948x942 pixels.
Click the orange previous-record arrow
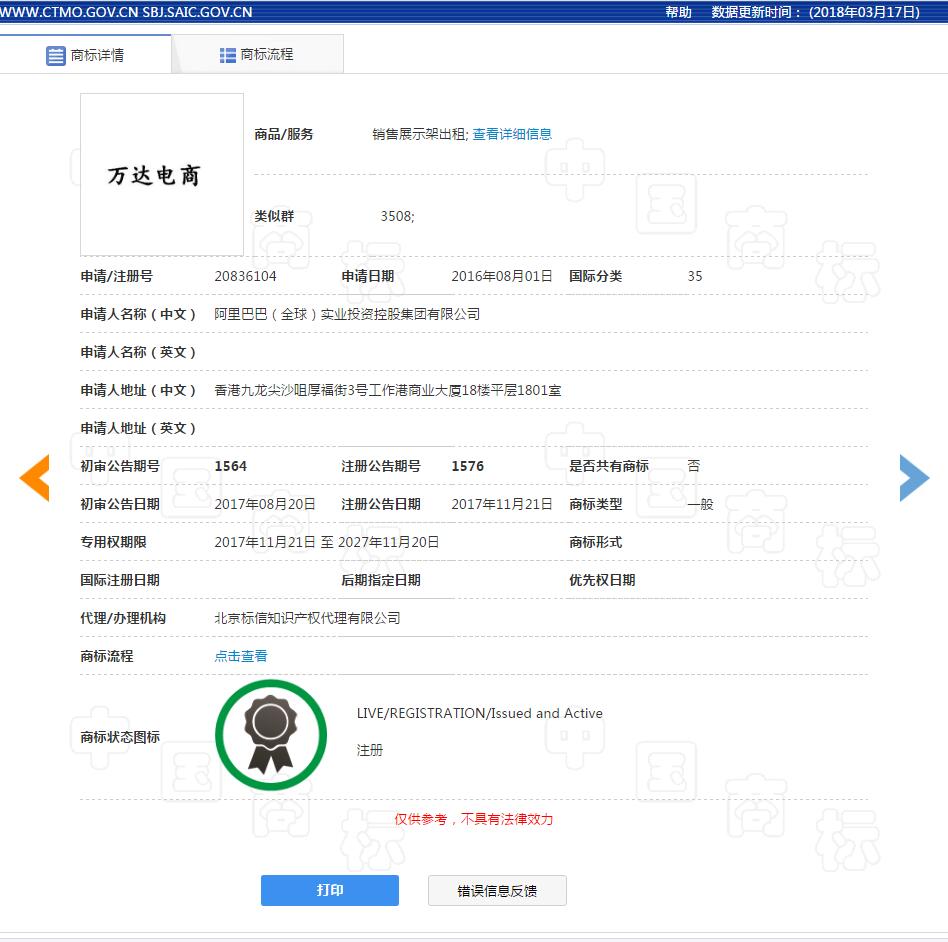pos(34,478)
